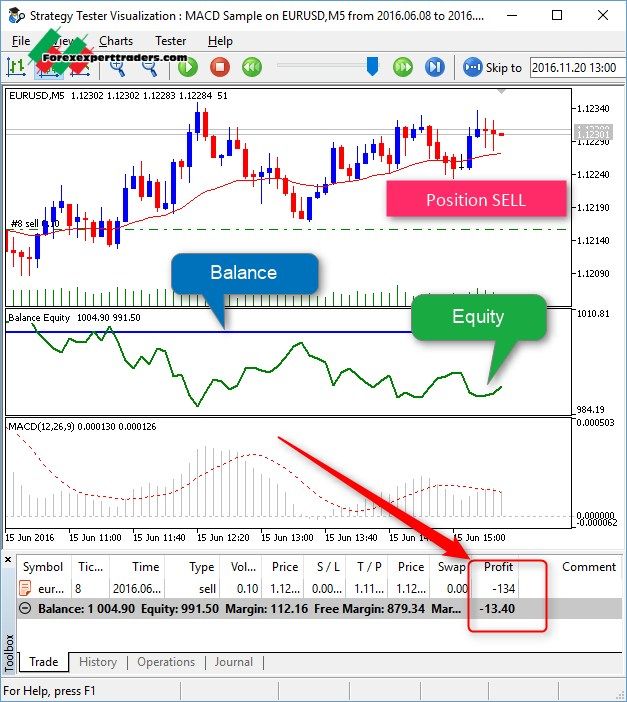Click the 'For Help, press F1' status text
627x702 pixels.
(x=49, y=690)
